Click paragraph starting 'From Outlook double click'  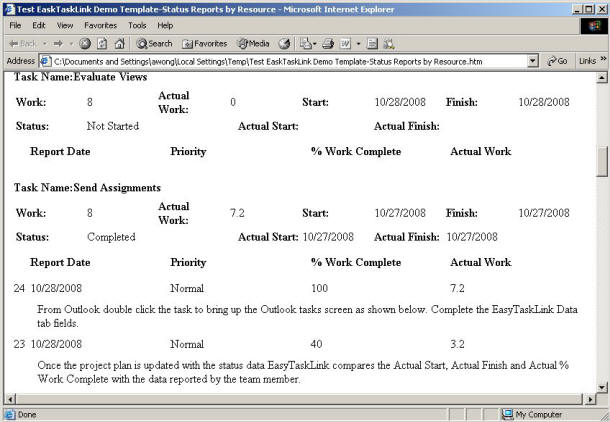tap(307, 316)
